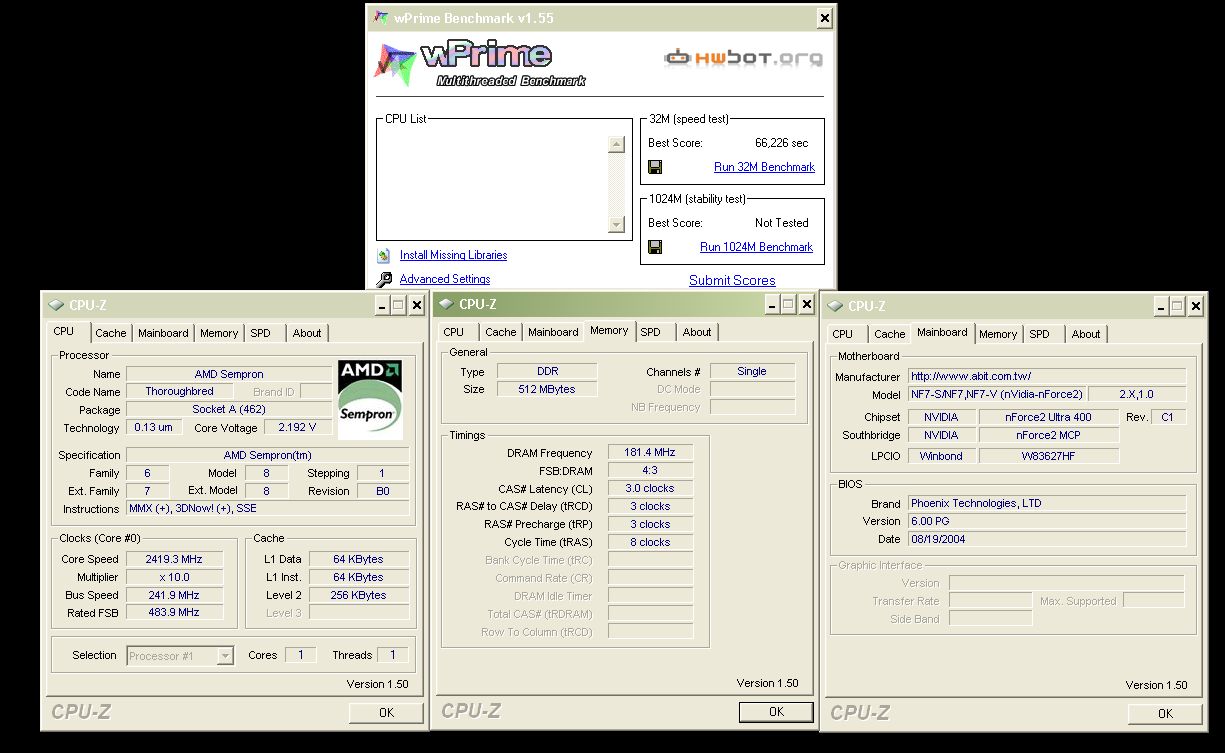Run the 1024M Benchmark
The height and width of the screenshot is (753, 1225).
pyautogui.click(x=756, y=248)
